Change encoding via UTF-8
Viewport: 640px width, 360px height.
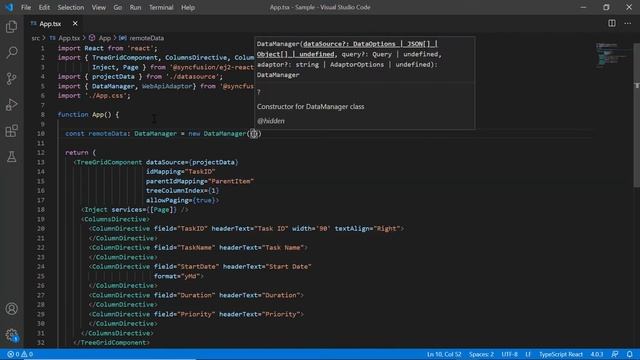pos(509,354)
